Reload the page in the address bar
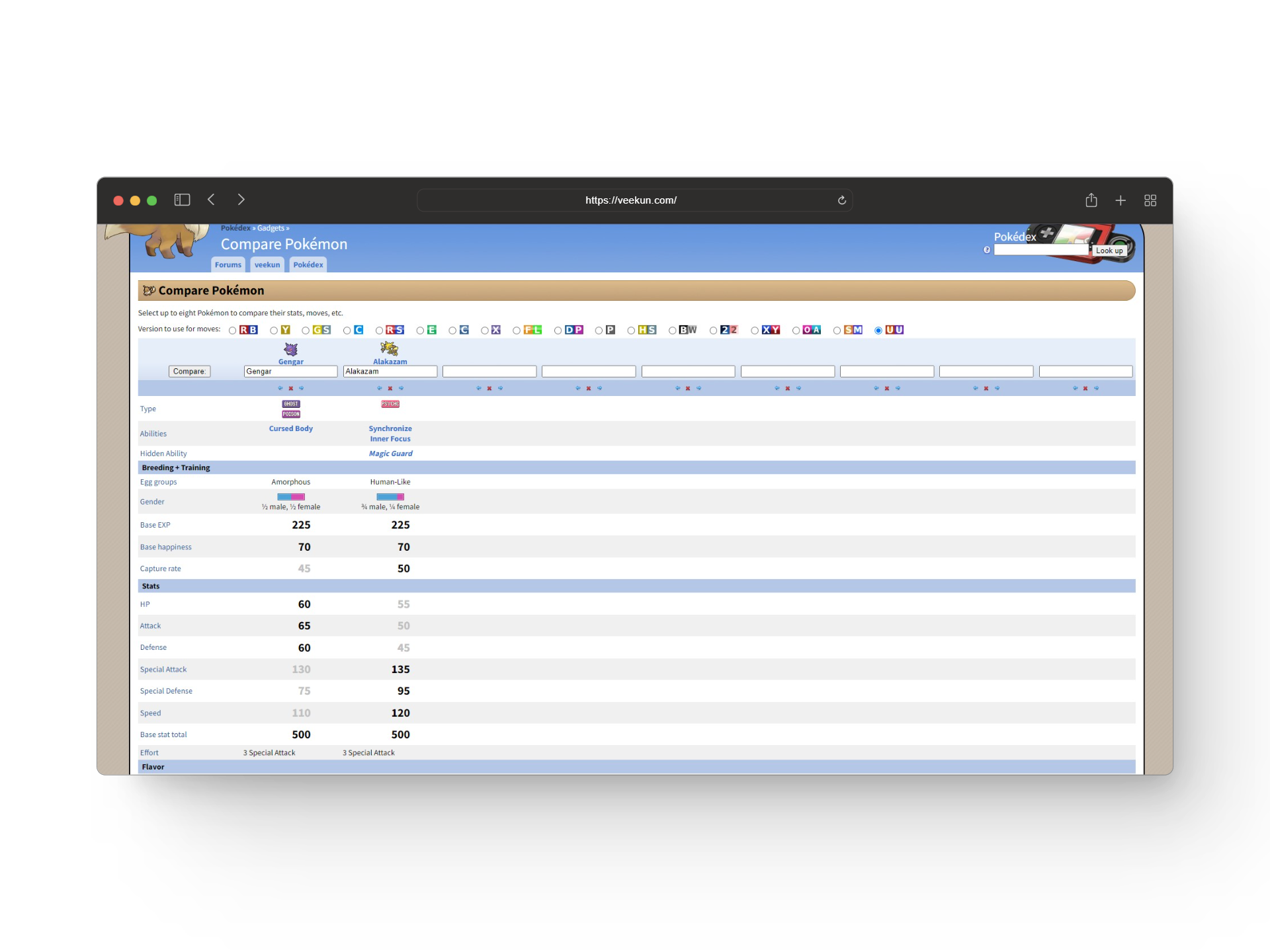1270x952 pixels. 841,200
